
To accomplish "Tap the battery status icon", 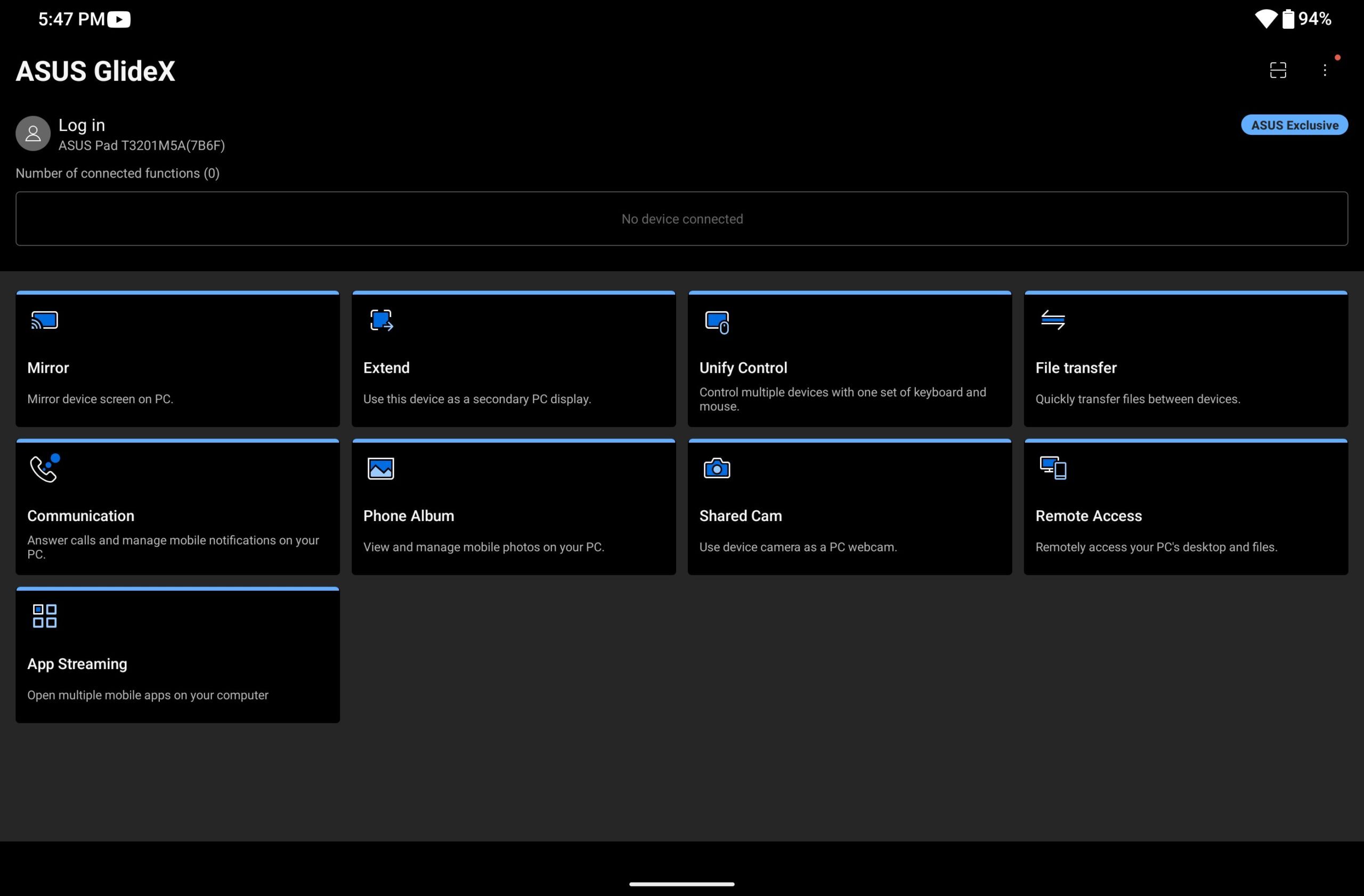I will pos(1288,19).
